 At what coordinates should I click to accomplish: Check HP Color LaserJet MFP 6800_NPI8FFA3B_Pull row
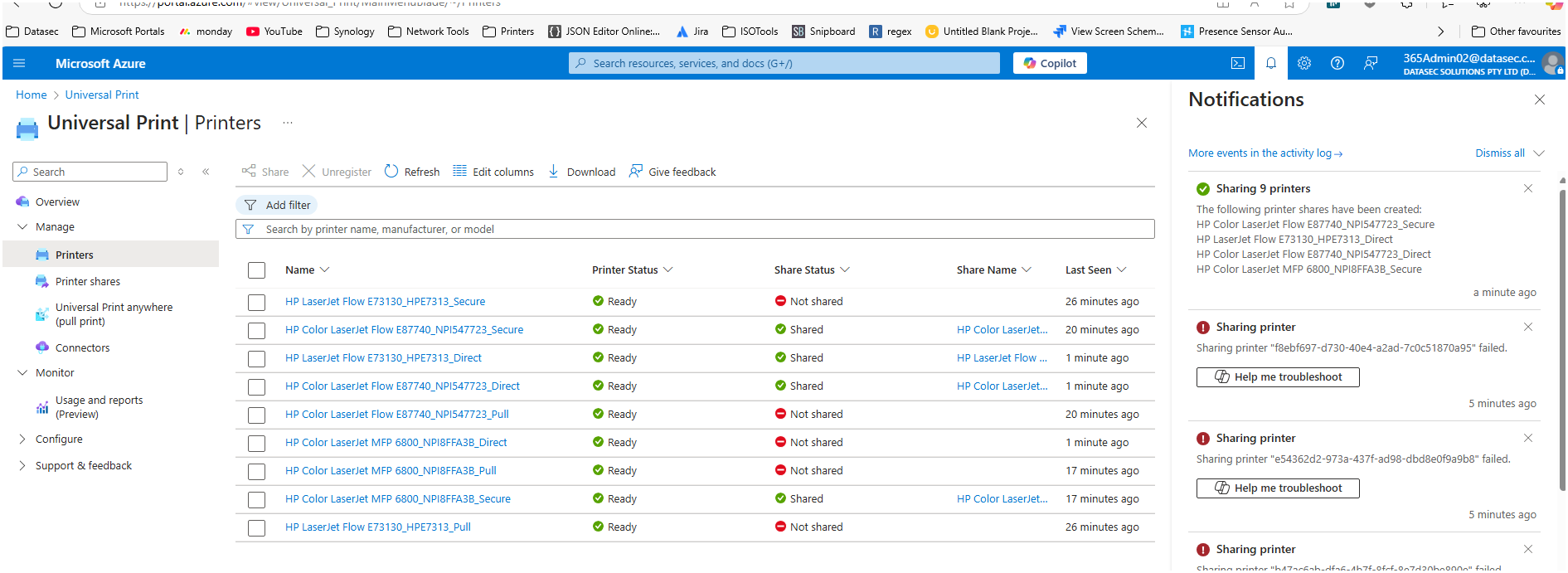[257, 471]
